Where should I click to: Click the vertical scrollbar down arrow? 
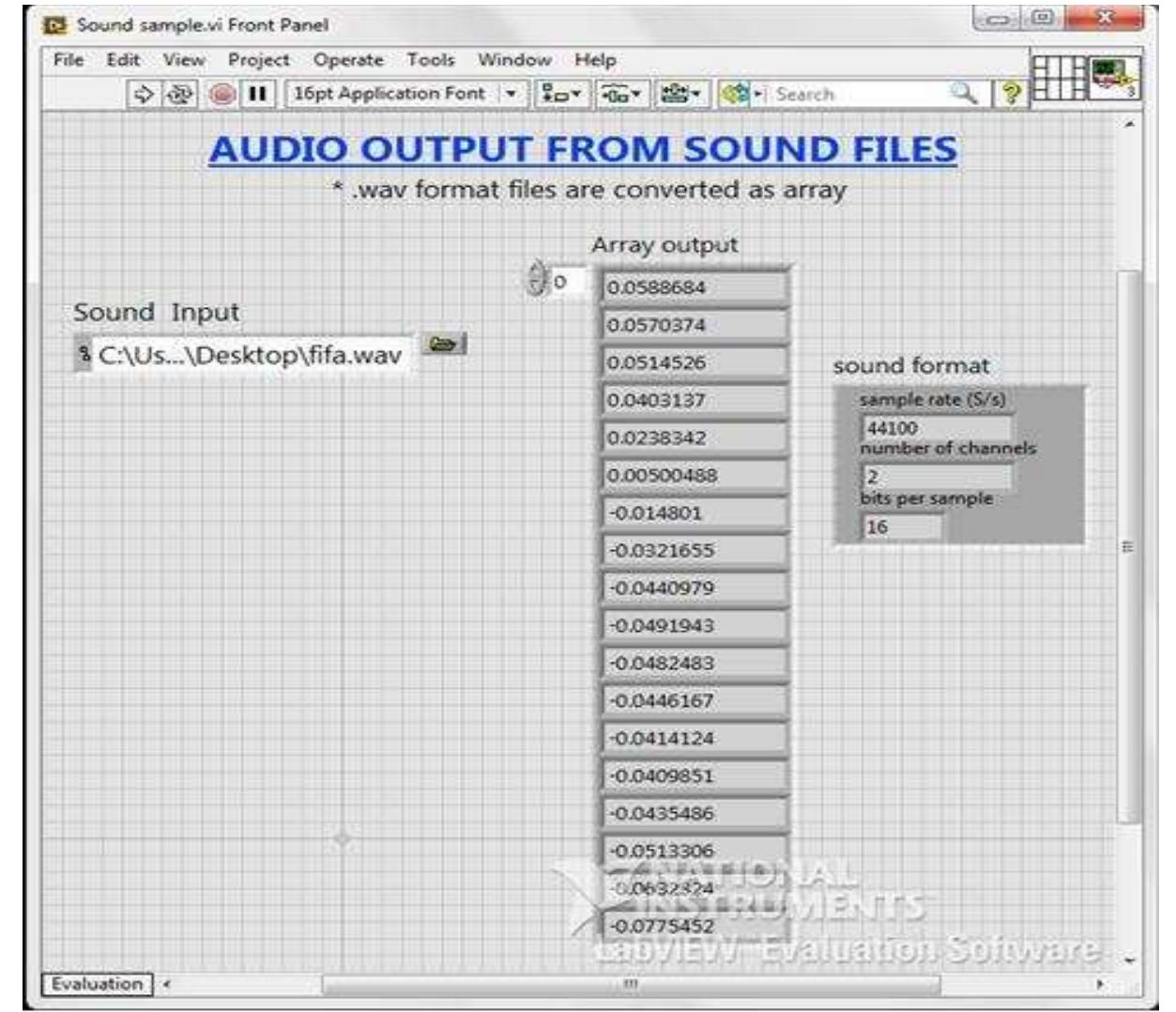pos(1129,960)
